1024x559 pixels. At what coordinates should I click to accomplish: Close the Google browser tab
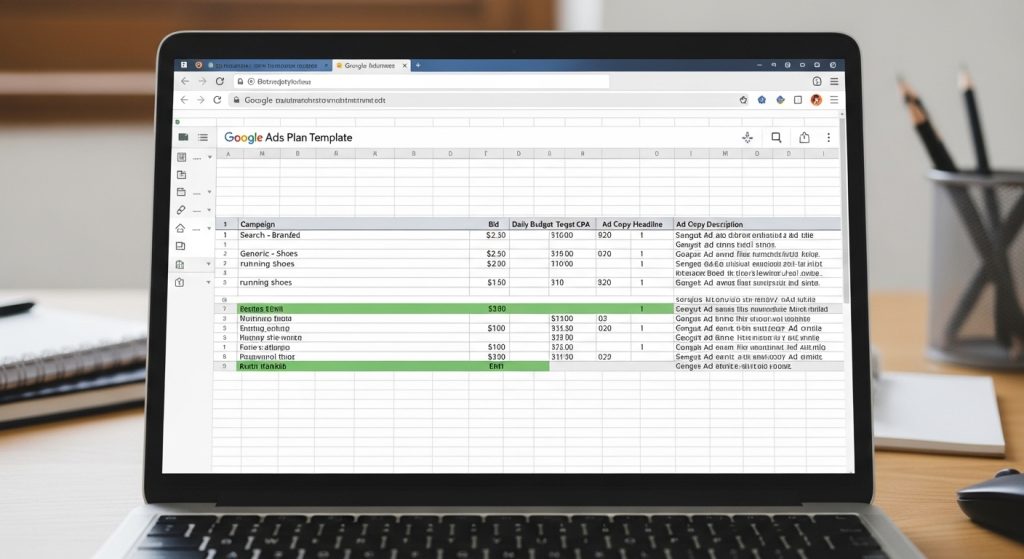coord(405,65)
